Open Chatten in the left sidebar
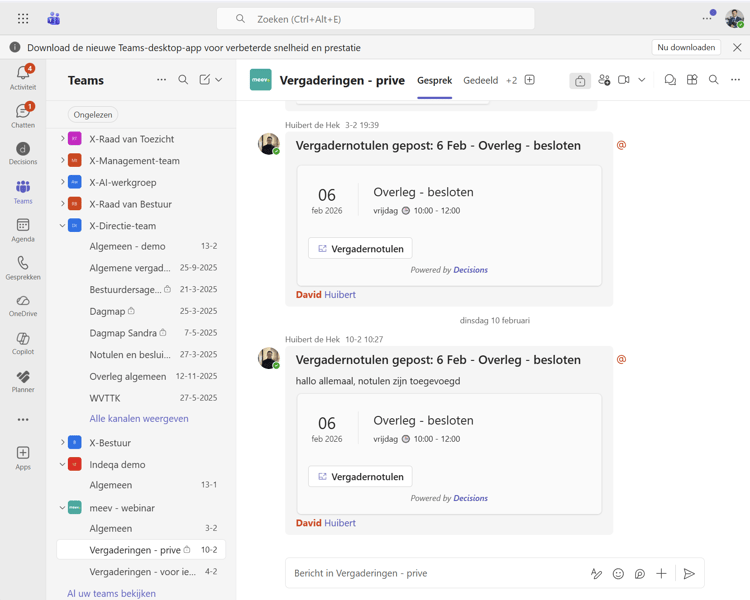The width and height of the screenshot is (750, 600). [22, 114]
